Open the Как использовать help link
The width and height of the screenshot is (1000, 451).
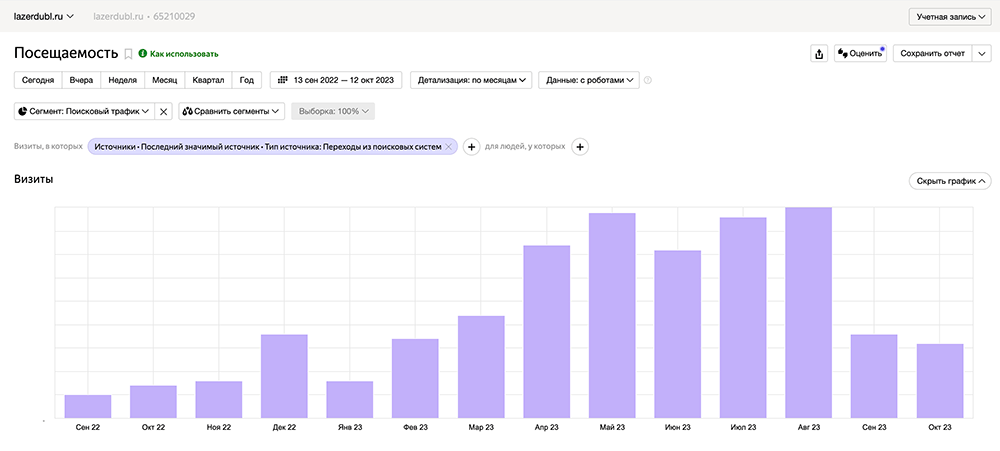click(178, 54)
